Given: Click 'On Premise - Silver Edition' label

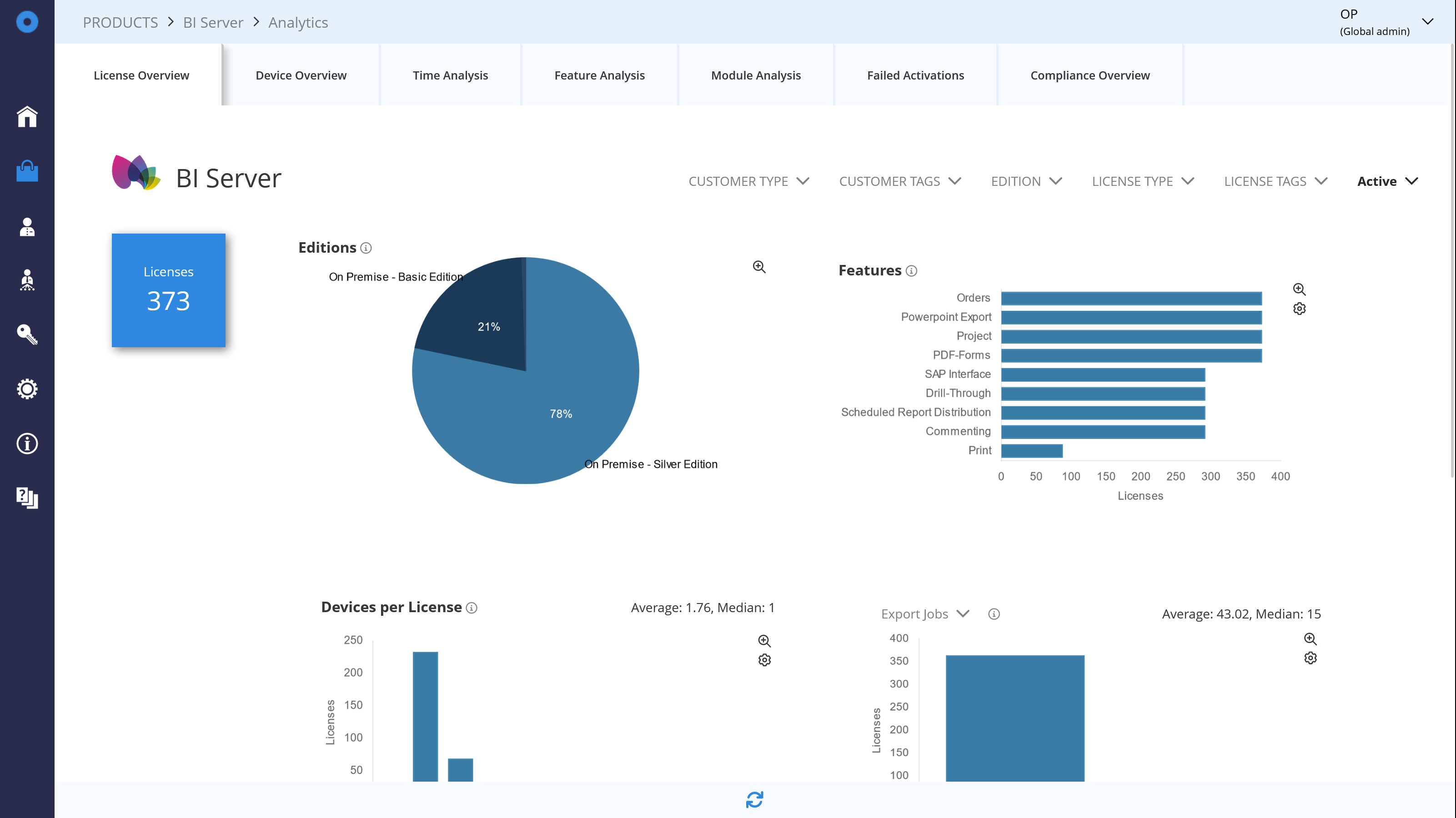Looking at the screenshot, I should pos(651,464).
